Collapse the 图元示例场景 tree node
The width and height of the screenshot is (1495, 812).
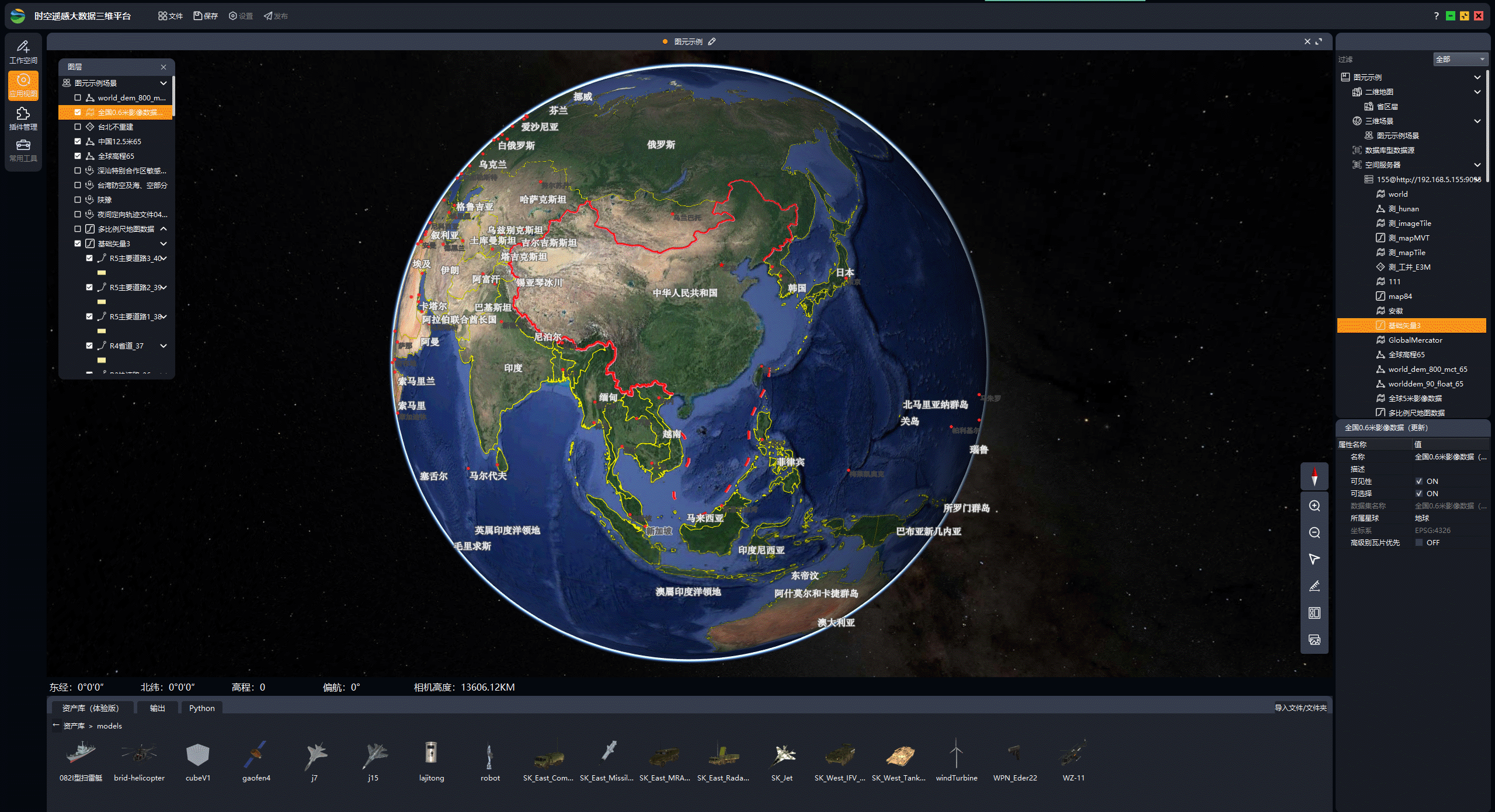point(164,82)
